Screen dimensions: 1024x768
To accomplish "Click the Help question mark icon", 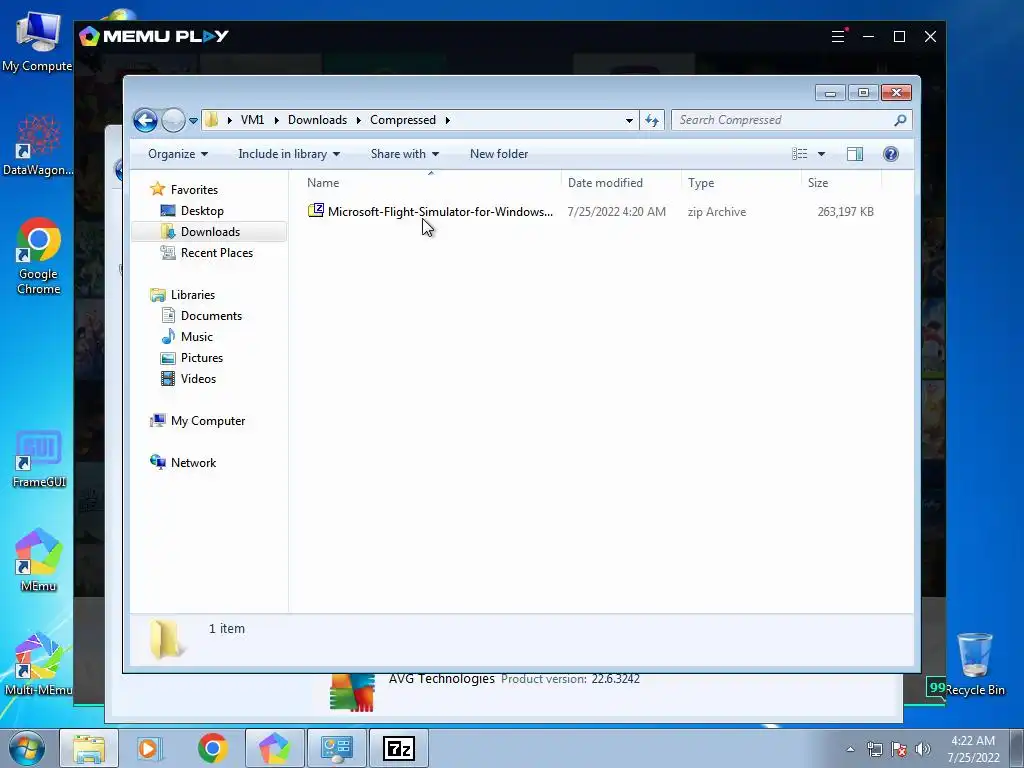I will pyautogui.click(x=891, y=154).
